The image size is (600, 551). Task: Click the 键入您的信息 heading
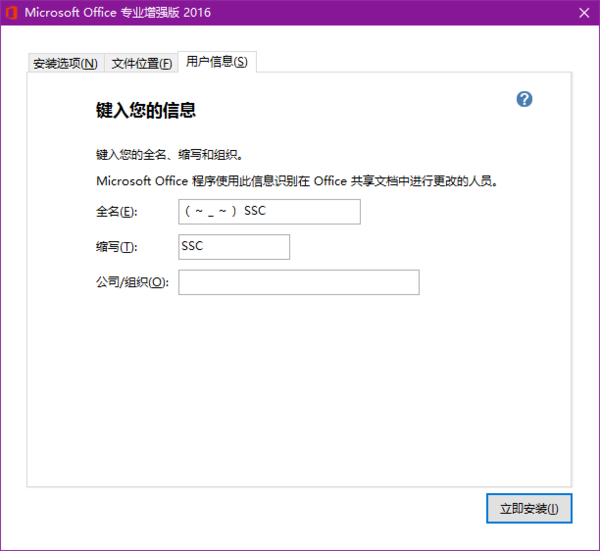(x=146, y=110)
